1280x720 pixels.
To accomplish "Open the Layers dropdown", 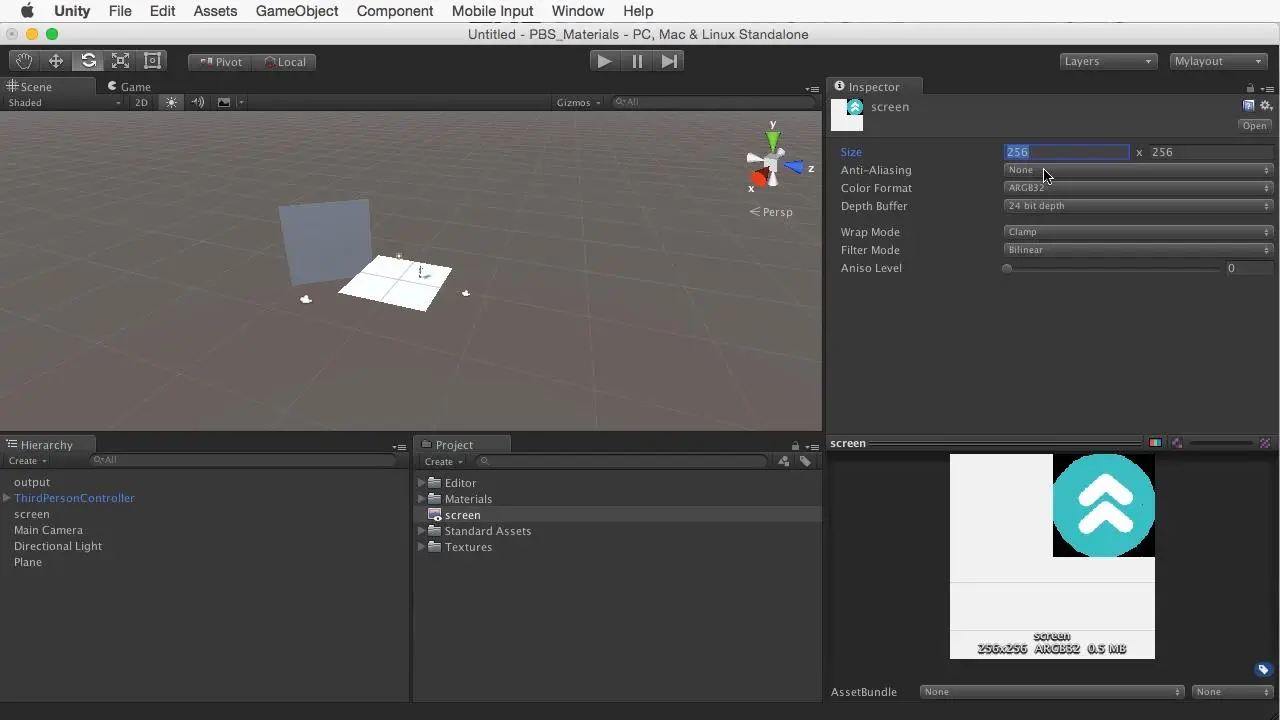I will click(1109, 61).
